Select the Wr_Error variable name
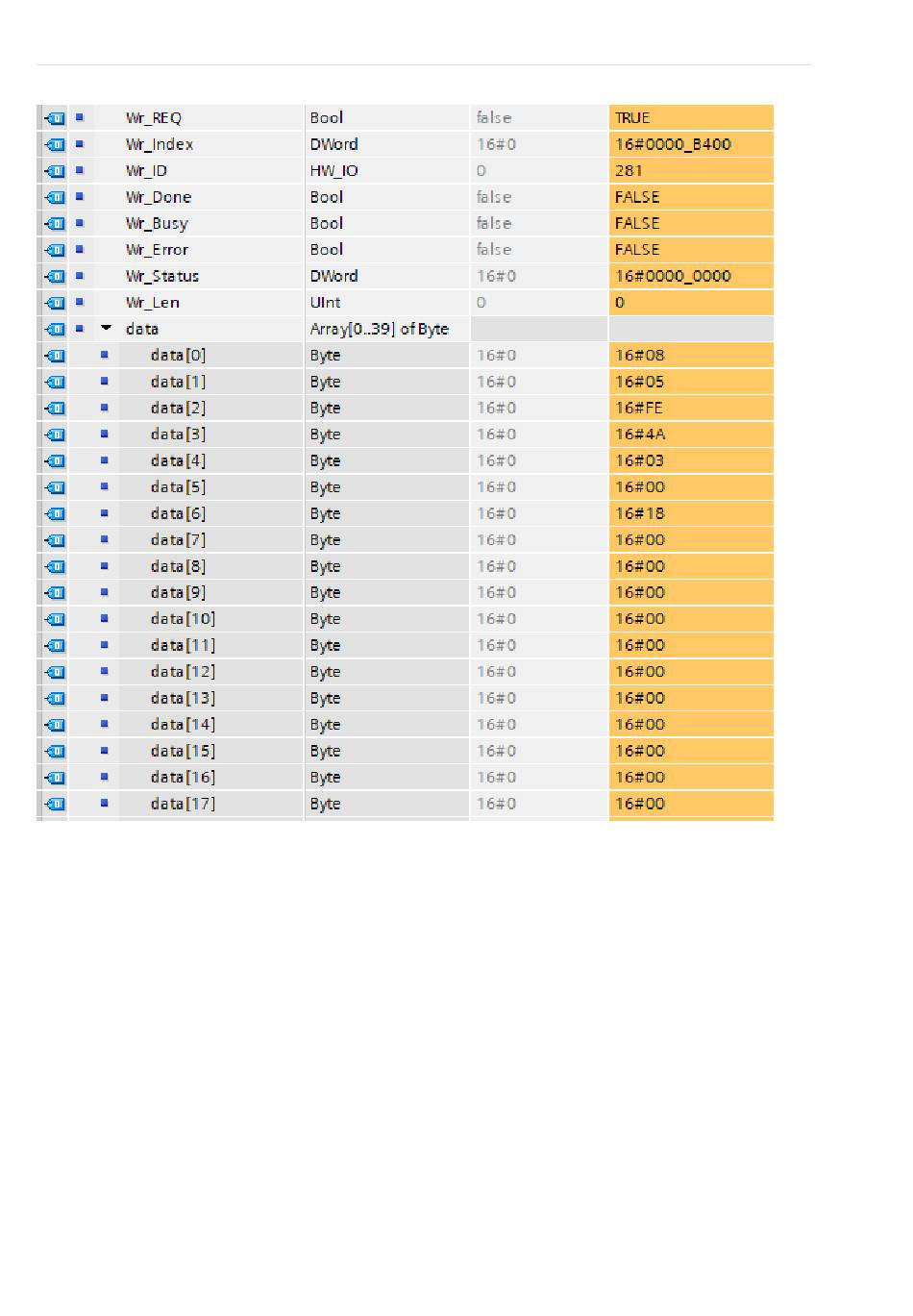 (157, 250)
